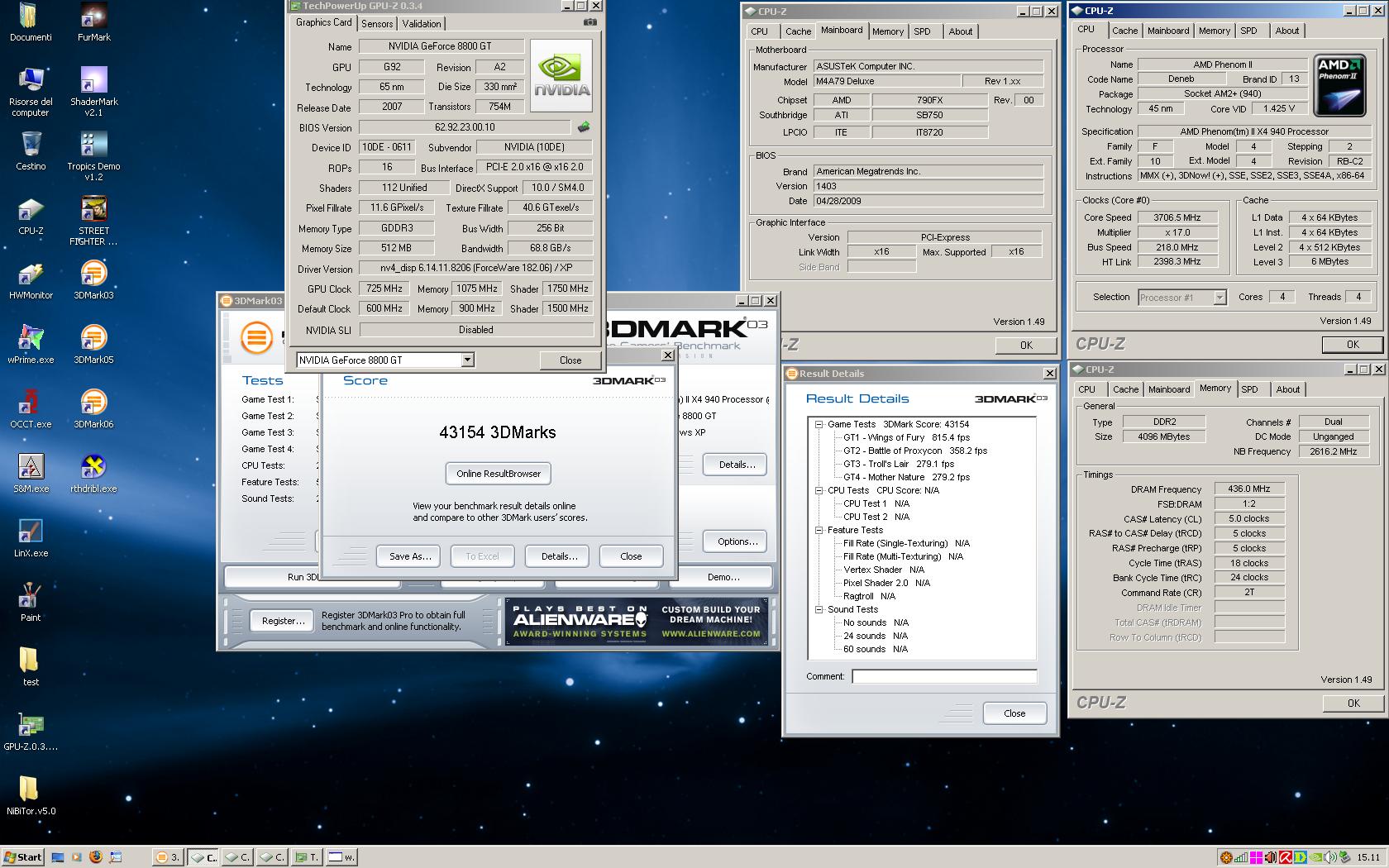Open the Mainboard tab in CPU CPU-Z window

[x=1168, y=31]
